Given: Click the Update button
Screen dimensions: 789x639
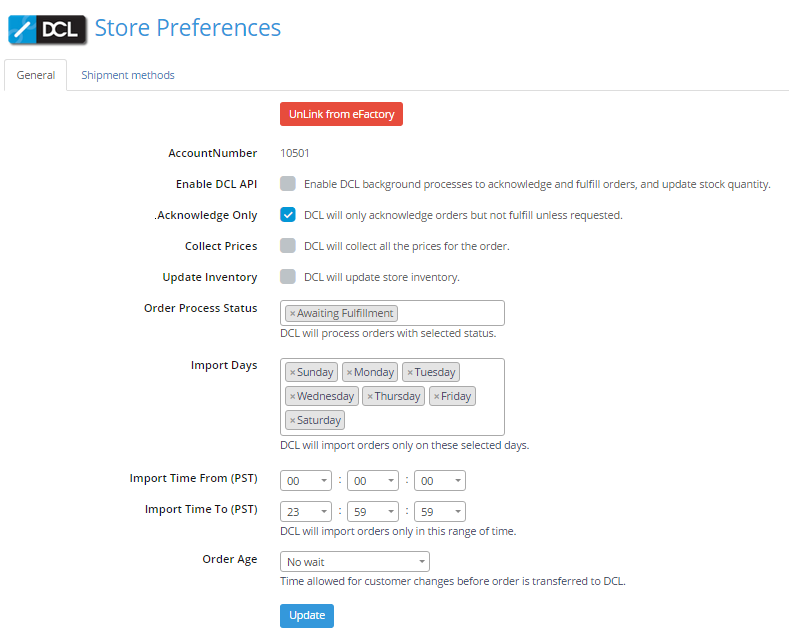Looking at the screenshot, I should click(x=307, y=615).
